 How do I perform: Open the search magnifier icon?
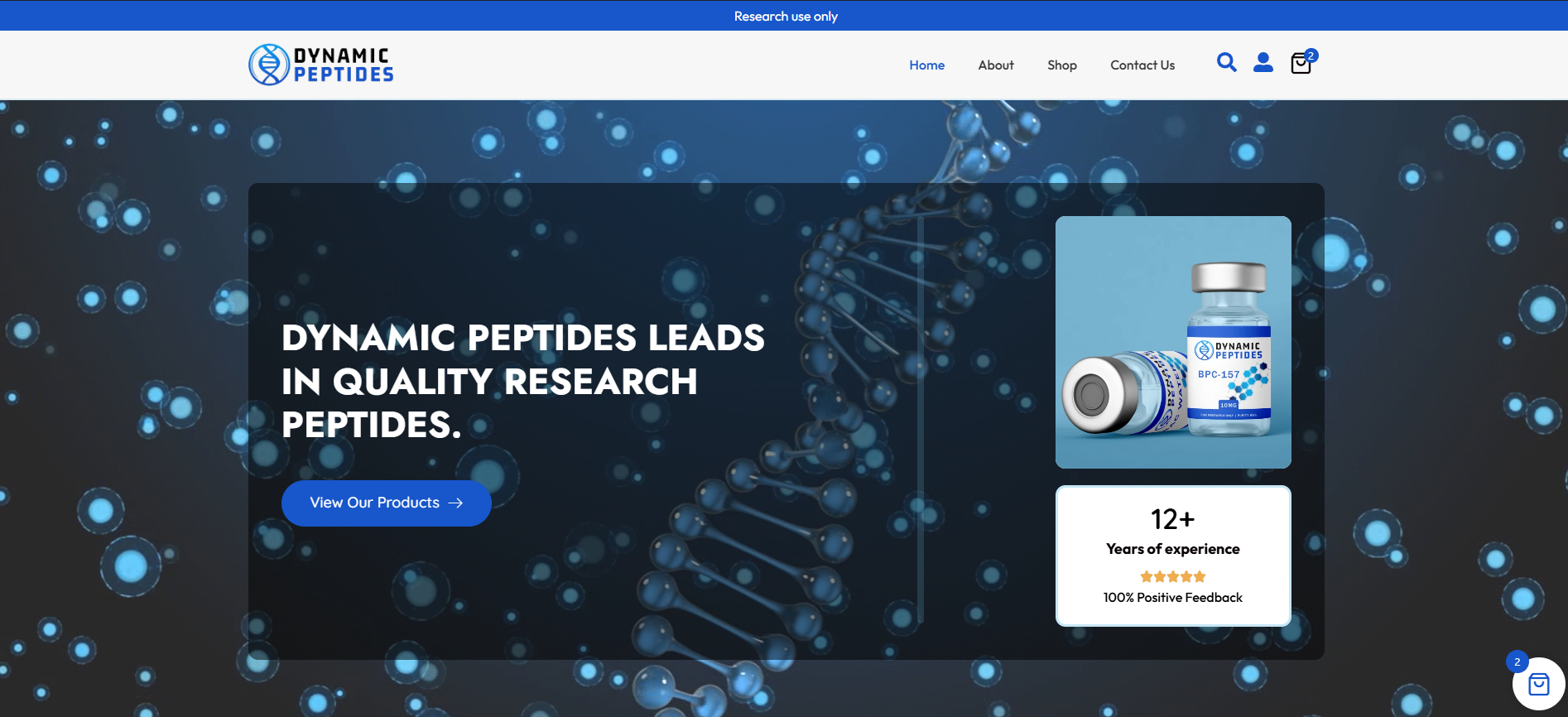point(1227,62)
